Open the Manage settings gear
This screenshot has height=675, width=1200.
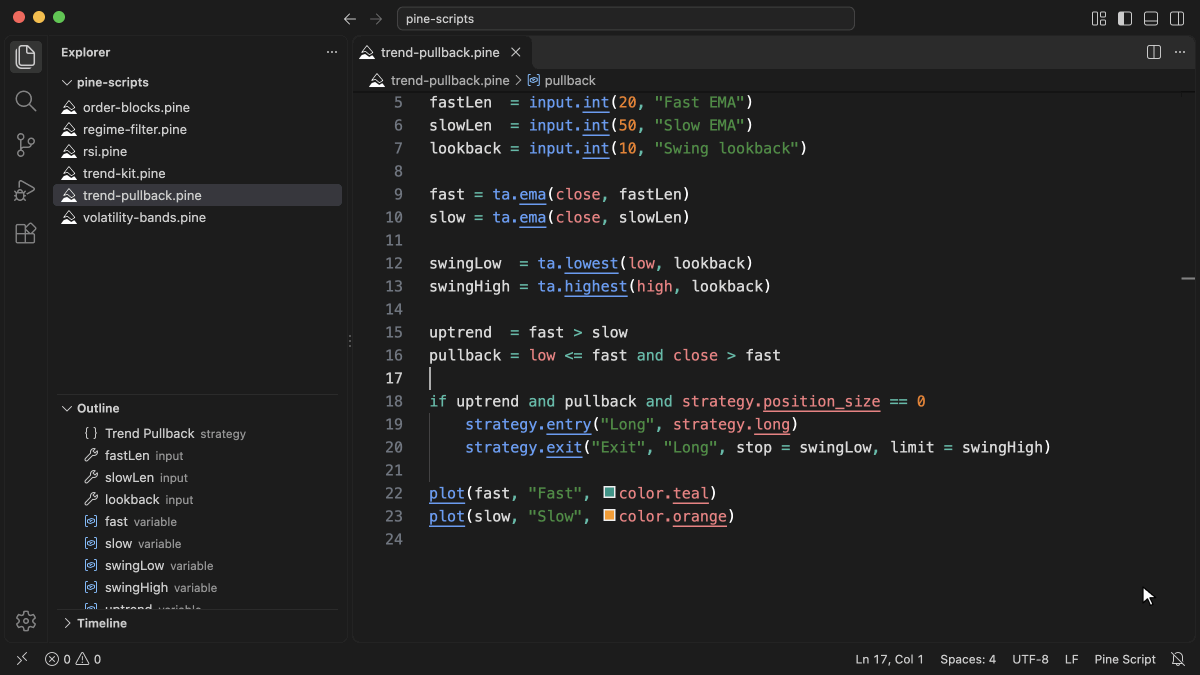[x=26, y=621]
